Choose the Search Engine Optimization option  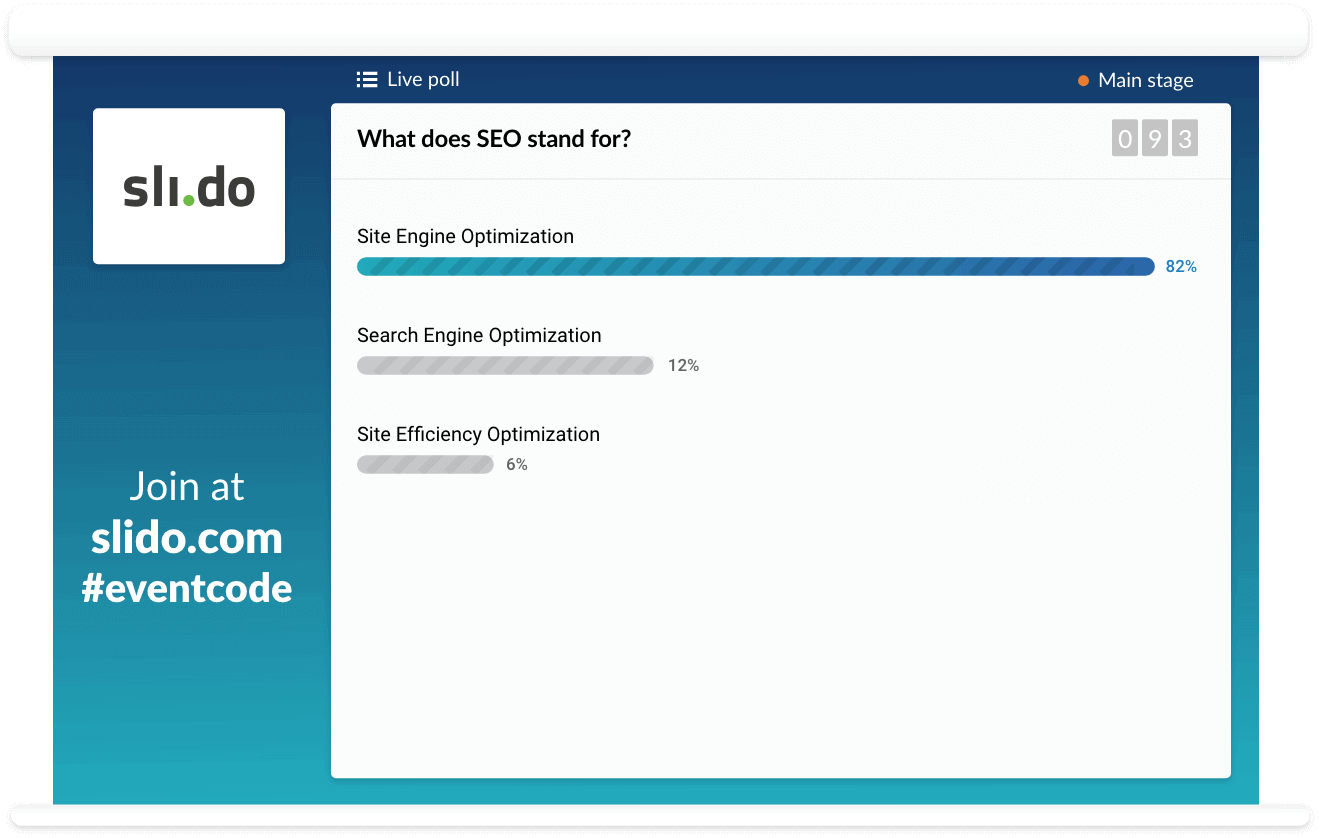(x=479, y=336)
